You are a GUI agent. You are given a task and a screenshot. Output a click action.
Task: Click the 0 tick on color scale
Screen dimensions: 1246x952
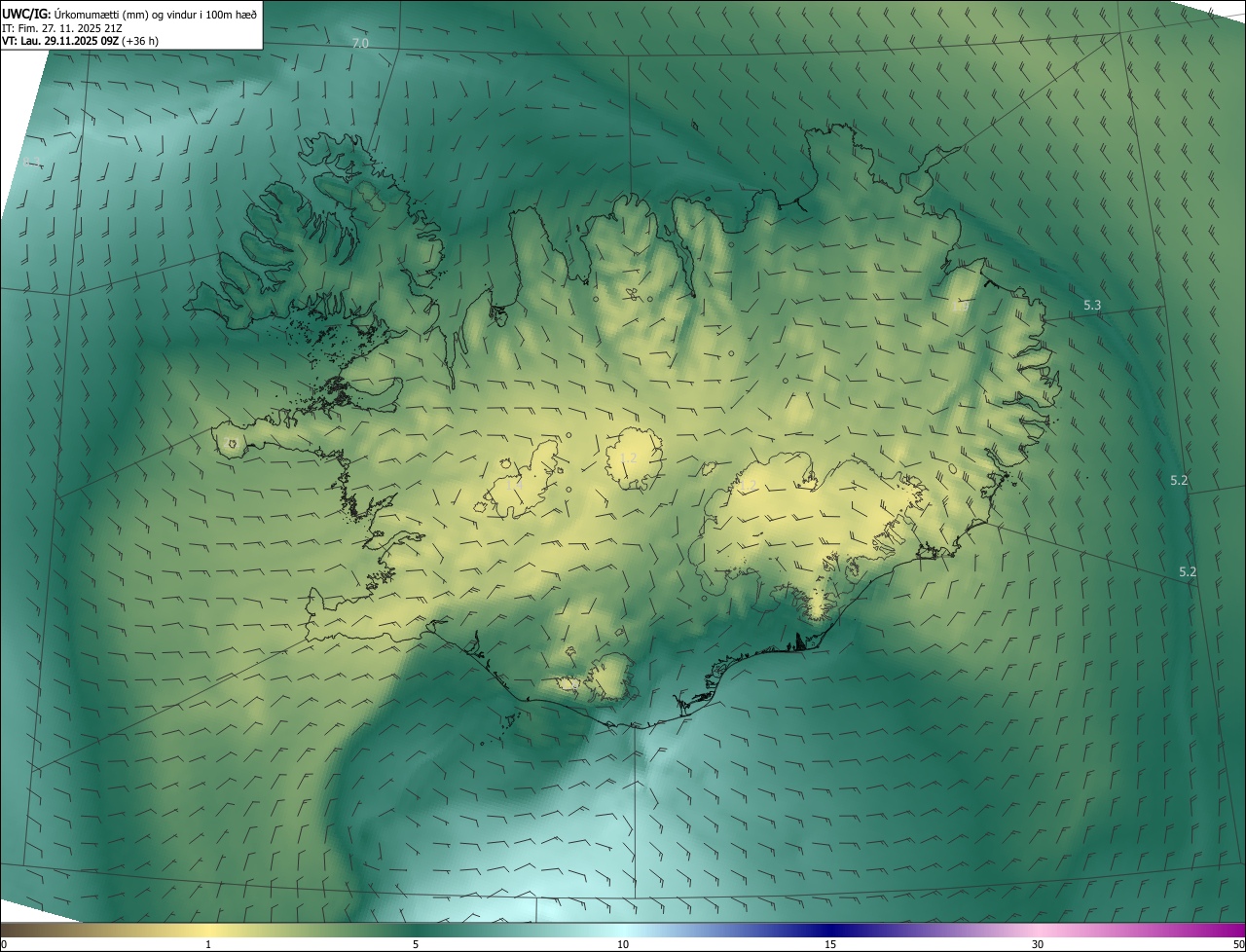tap(4, 944)
